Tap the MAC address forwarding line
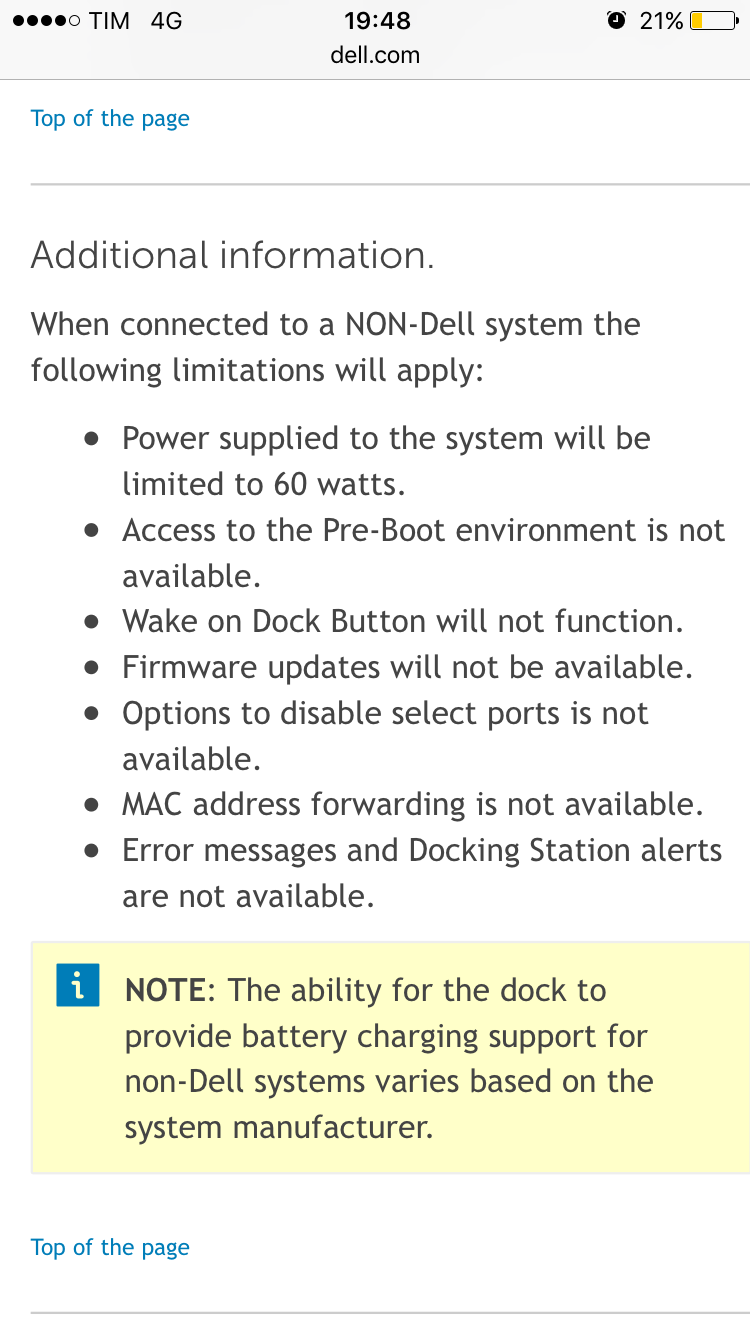 [413, 804]
